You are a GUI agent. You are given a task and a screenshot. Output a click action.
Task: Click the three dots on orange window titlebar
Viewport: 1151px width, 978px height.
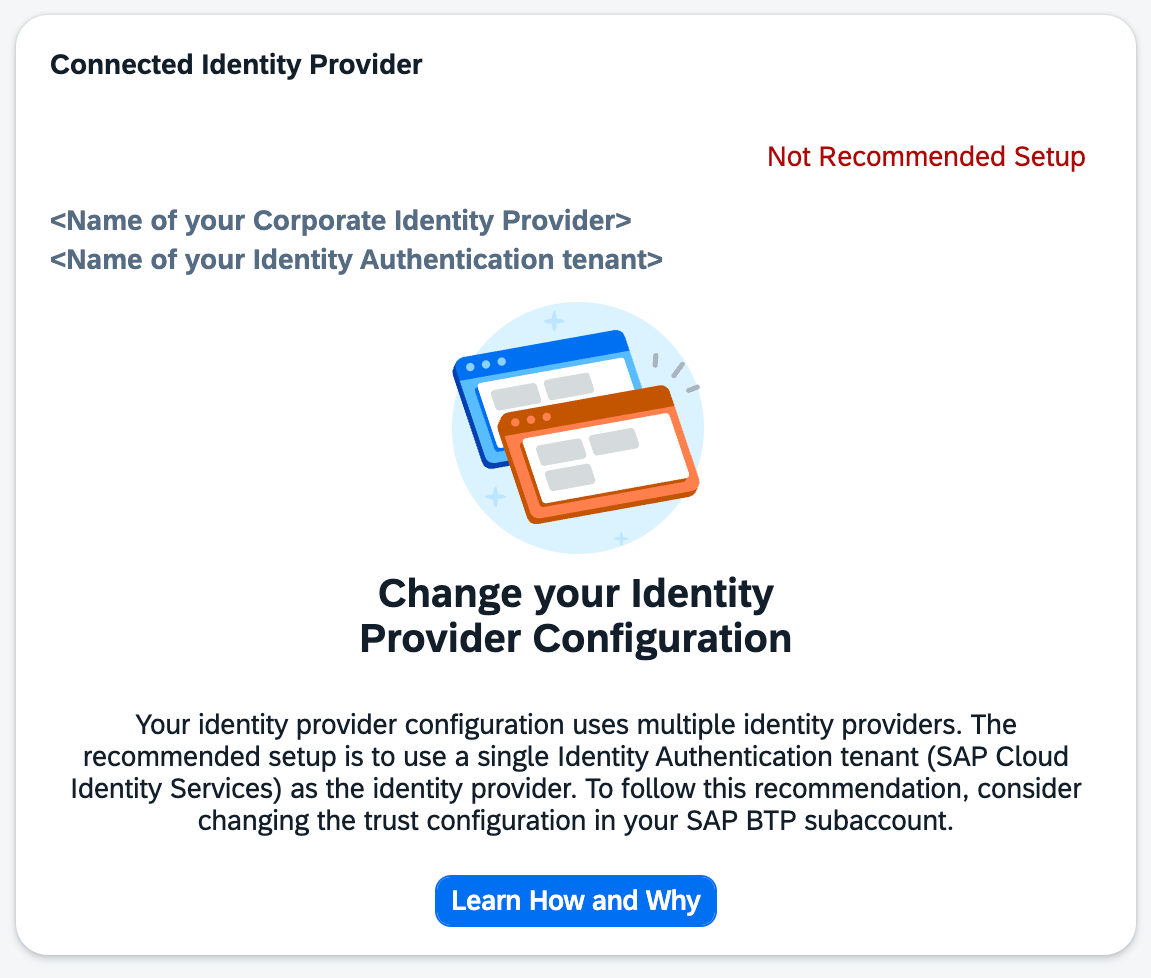click(531, 420)
